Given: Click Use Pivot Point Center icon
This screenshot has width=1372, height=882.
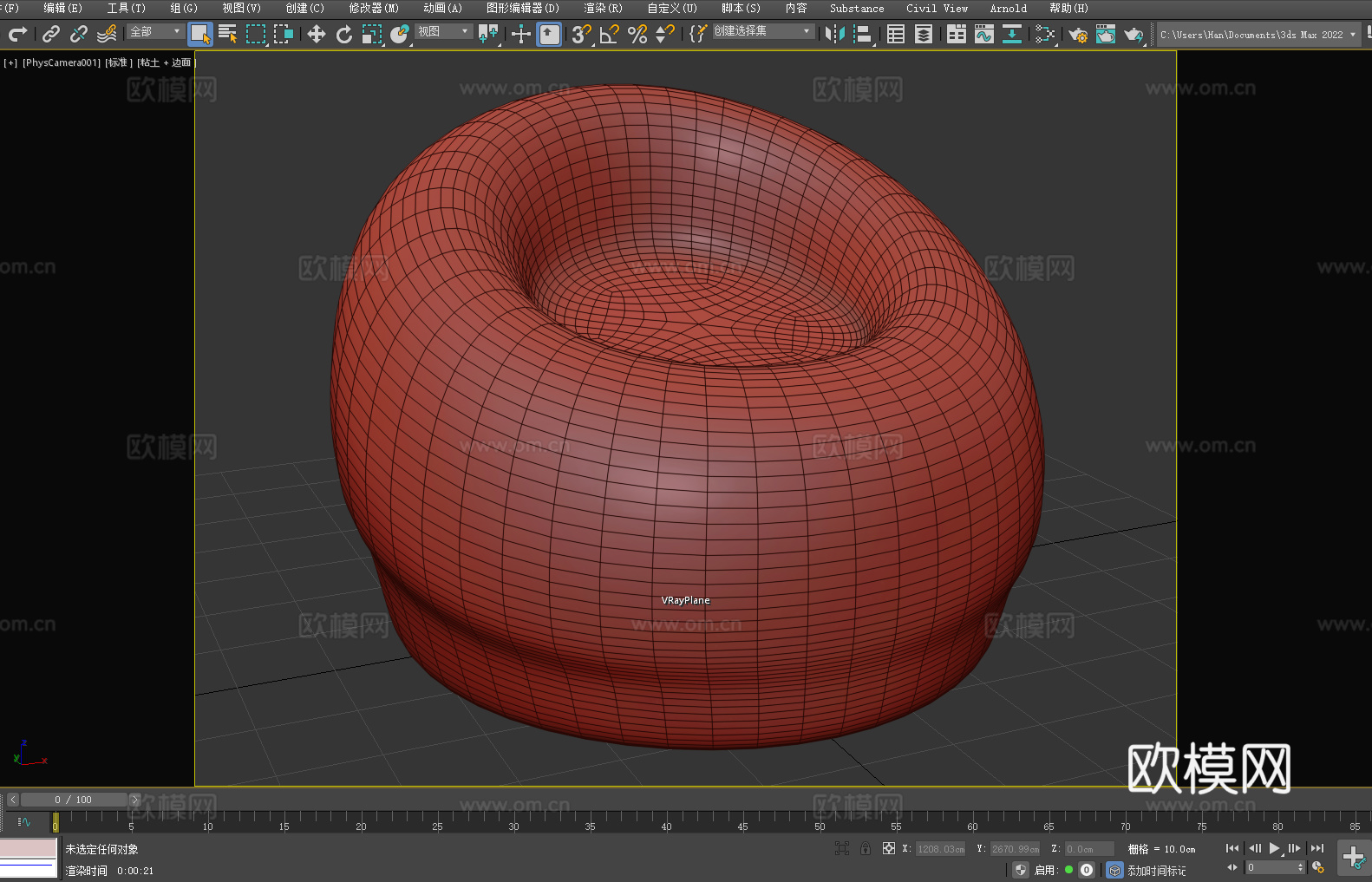Looking at the screenshot, I should click(488, 34).
